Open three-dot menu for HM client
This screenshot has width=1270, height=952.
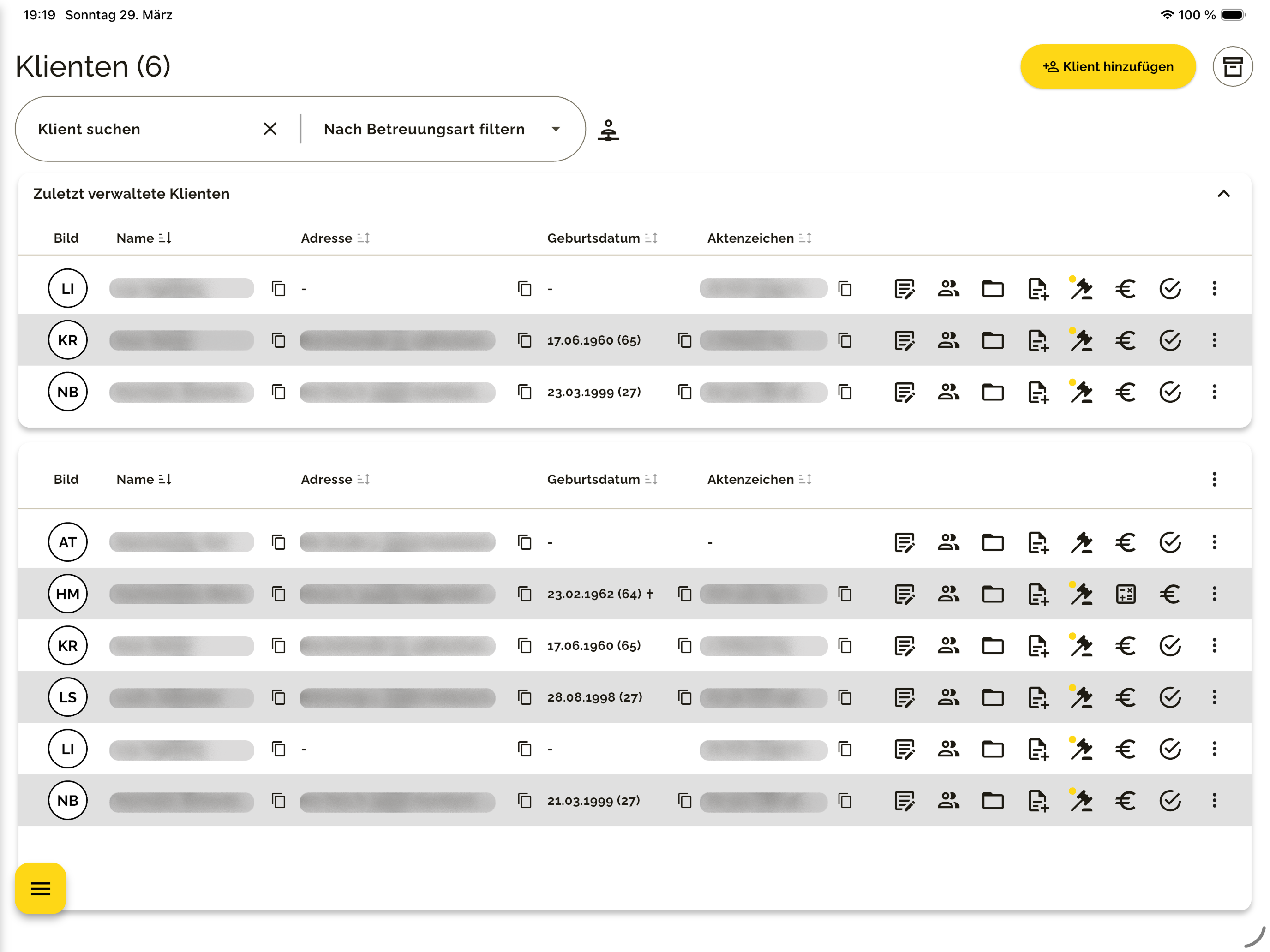[1214, 594]
